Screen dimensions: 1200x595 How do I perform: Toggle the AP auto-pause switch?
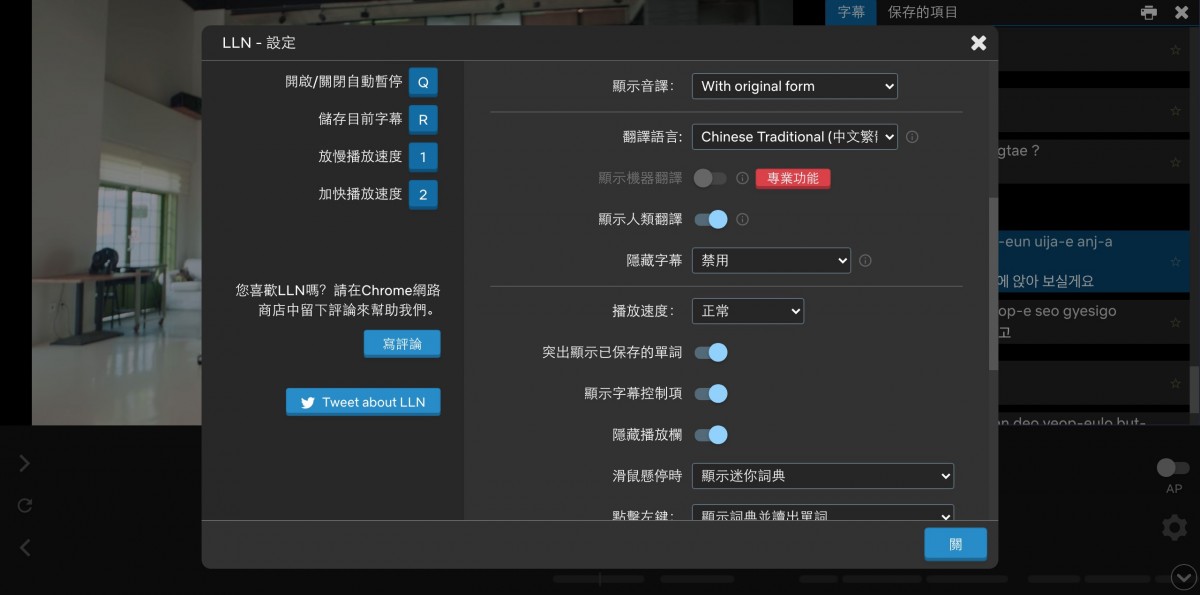(1173, 468)
